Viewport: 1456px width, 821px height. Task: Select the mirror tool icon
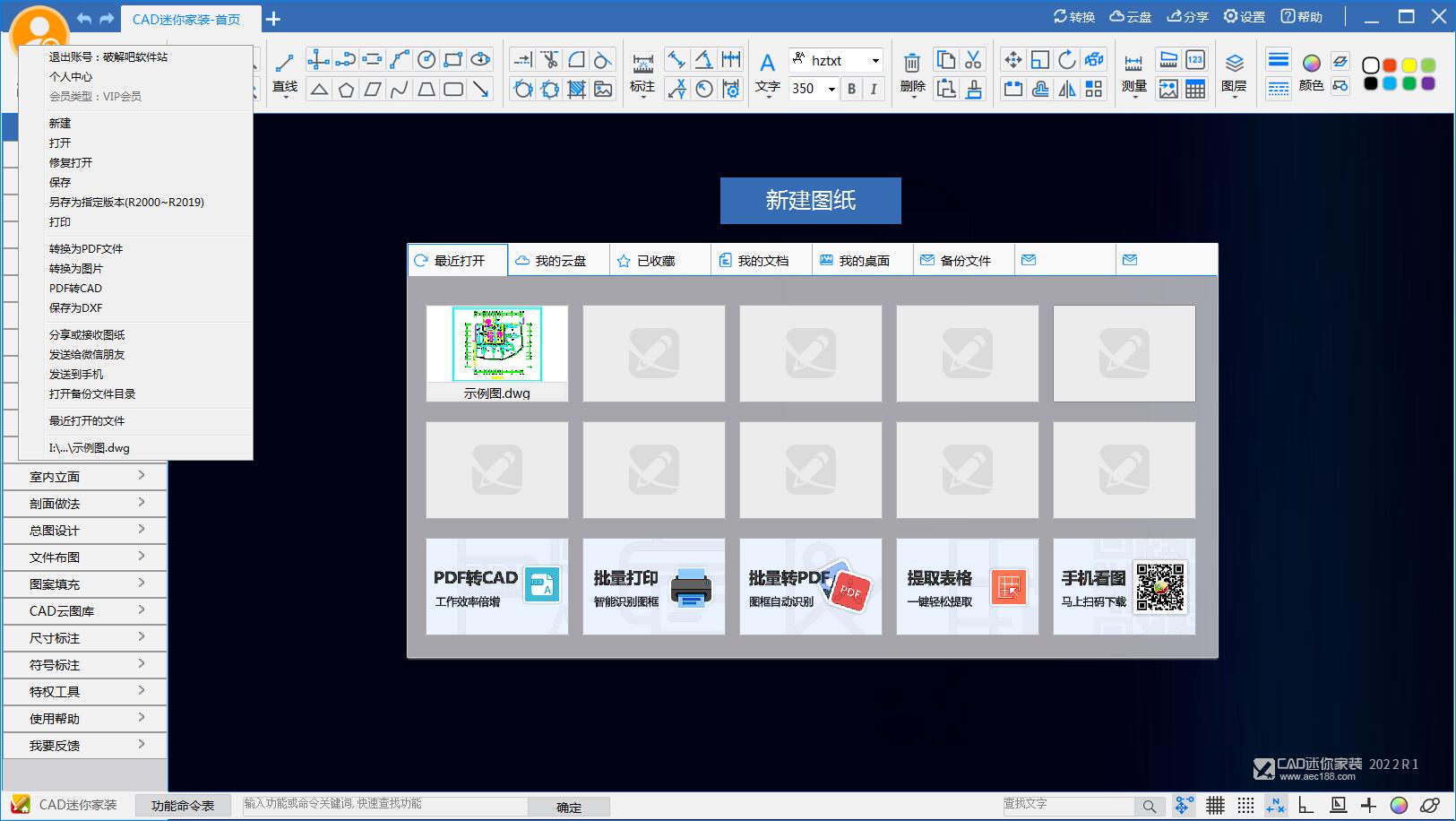(x=1066, y=89)
